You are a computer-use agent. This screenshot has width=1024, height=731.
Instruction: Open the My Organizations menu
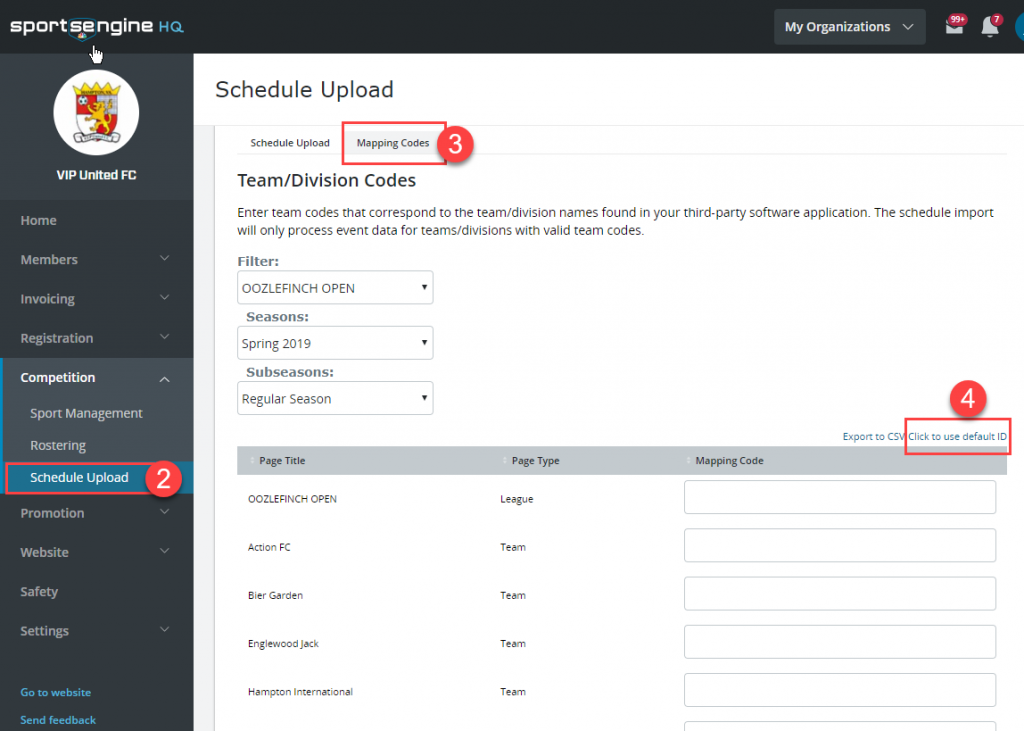click(849, 26)
